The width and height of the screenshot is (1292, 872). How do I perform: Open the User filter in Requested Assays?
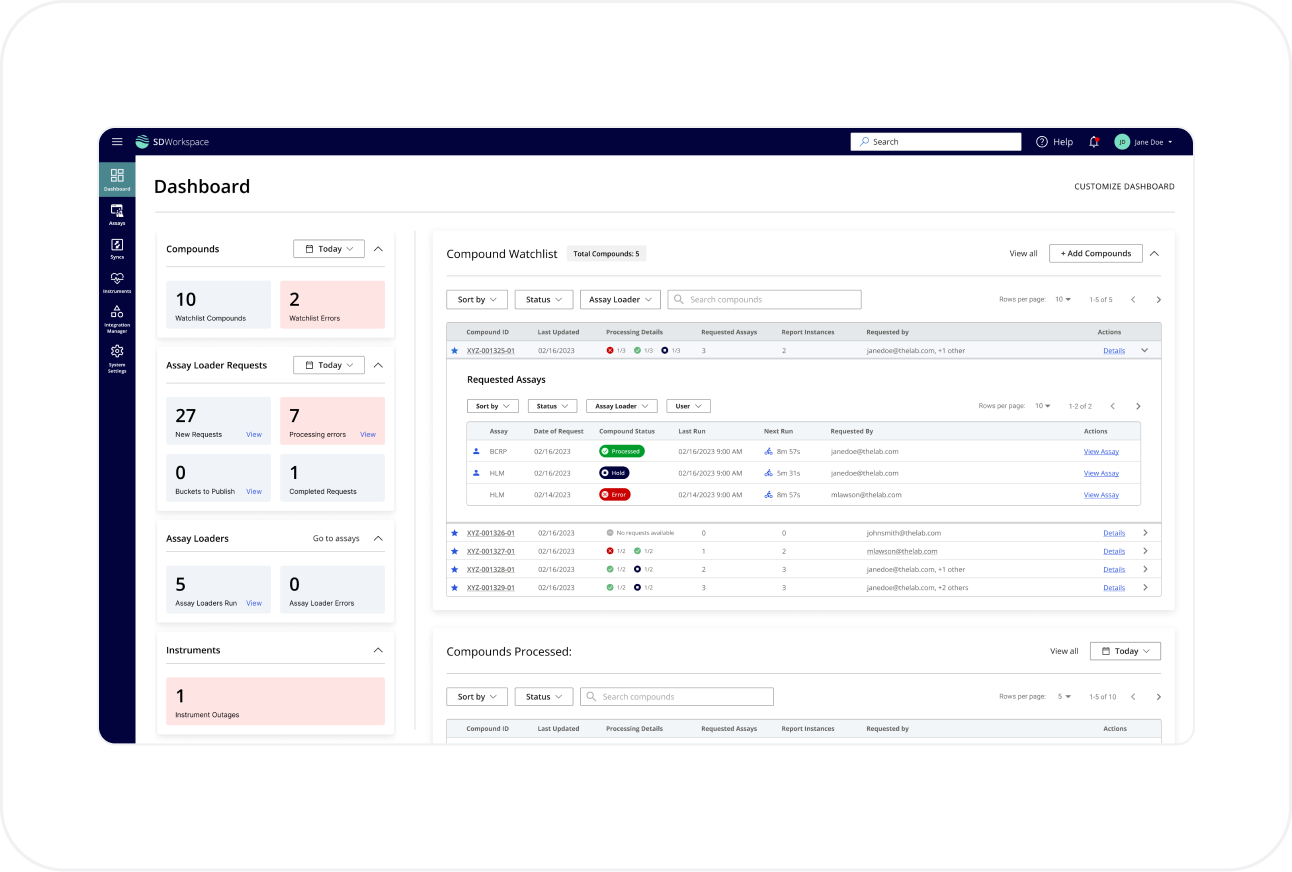click(x=688, y=406)
